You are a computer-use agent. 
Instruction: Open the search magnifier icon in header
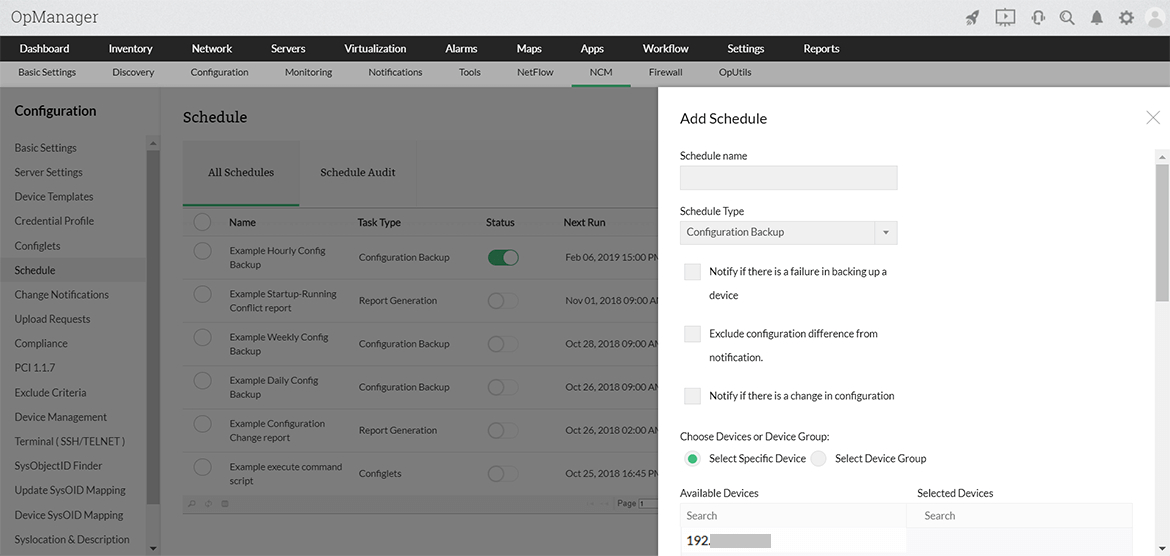point(1067,17)
